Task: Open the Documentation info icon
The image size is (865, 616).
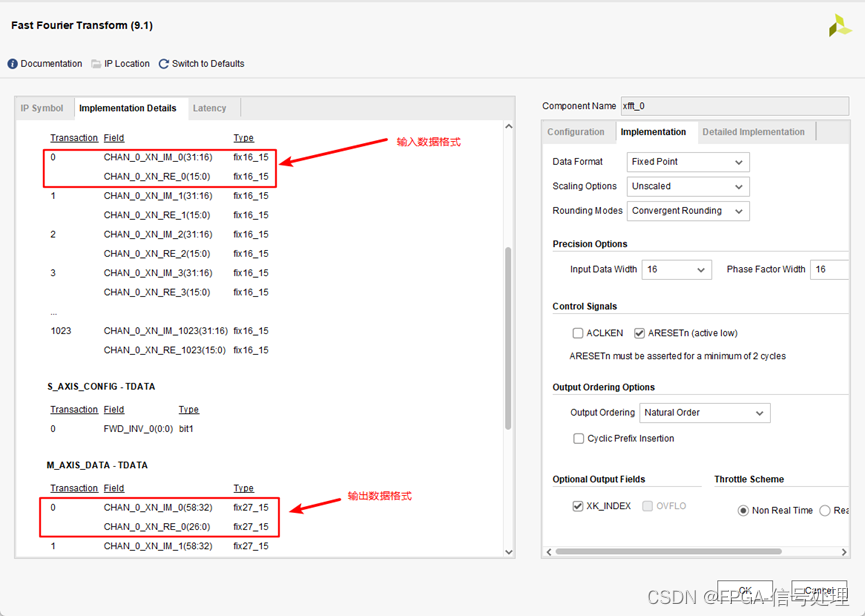Action: [12, 64]
